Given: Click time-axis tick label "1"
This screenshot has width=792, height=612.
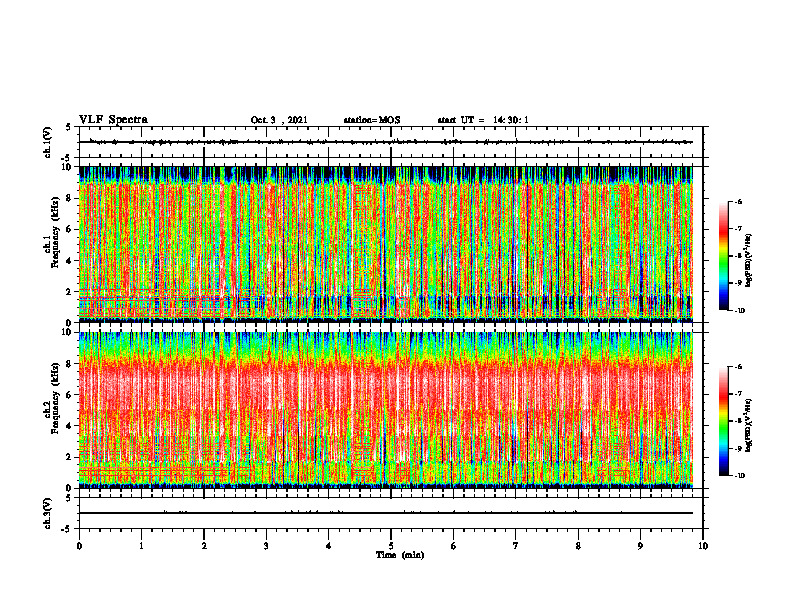Looking at the screenshot, I should (x=141, y=546).
